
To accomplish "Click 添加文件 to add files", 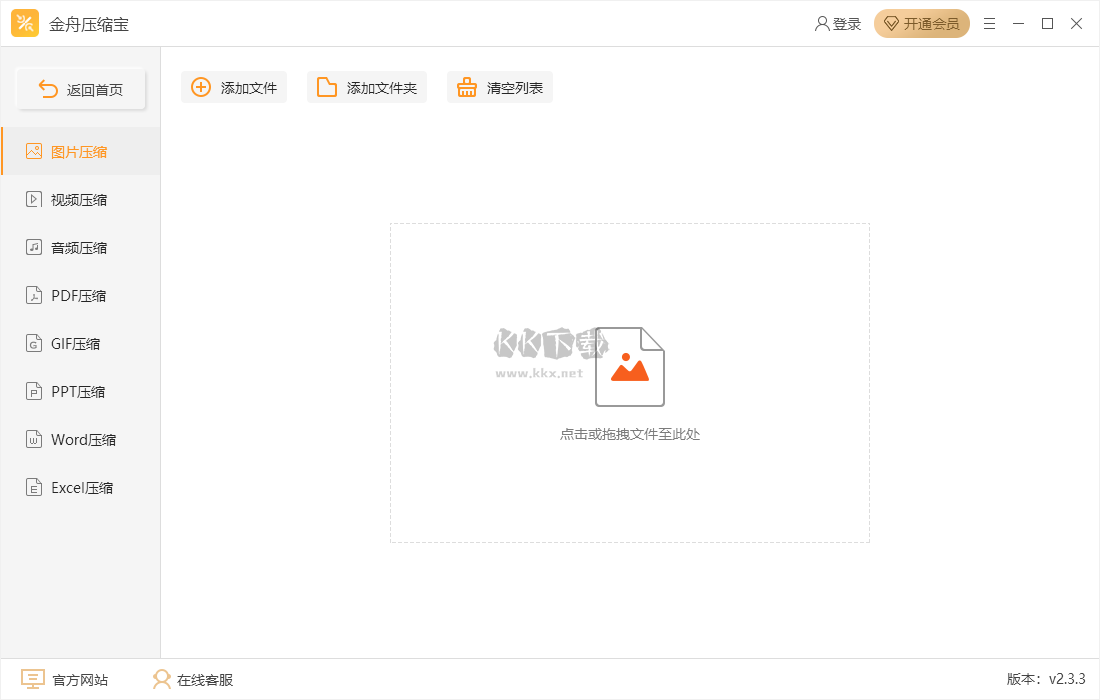I will coord(233,87).
